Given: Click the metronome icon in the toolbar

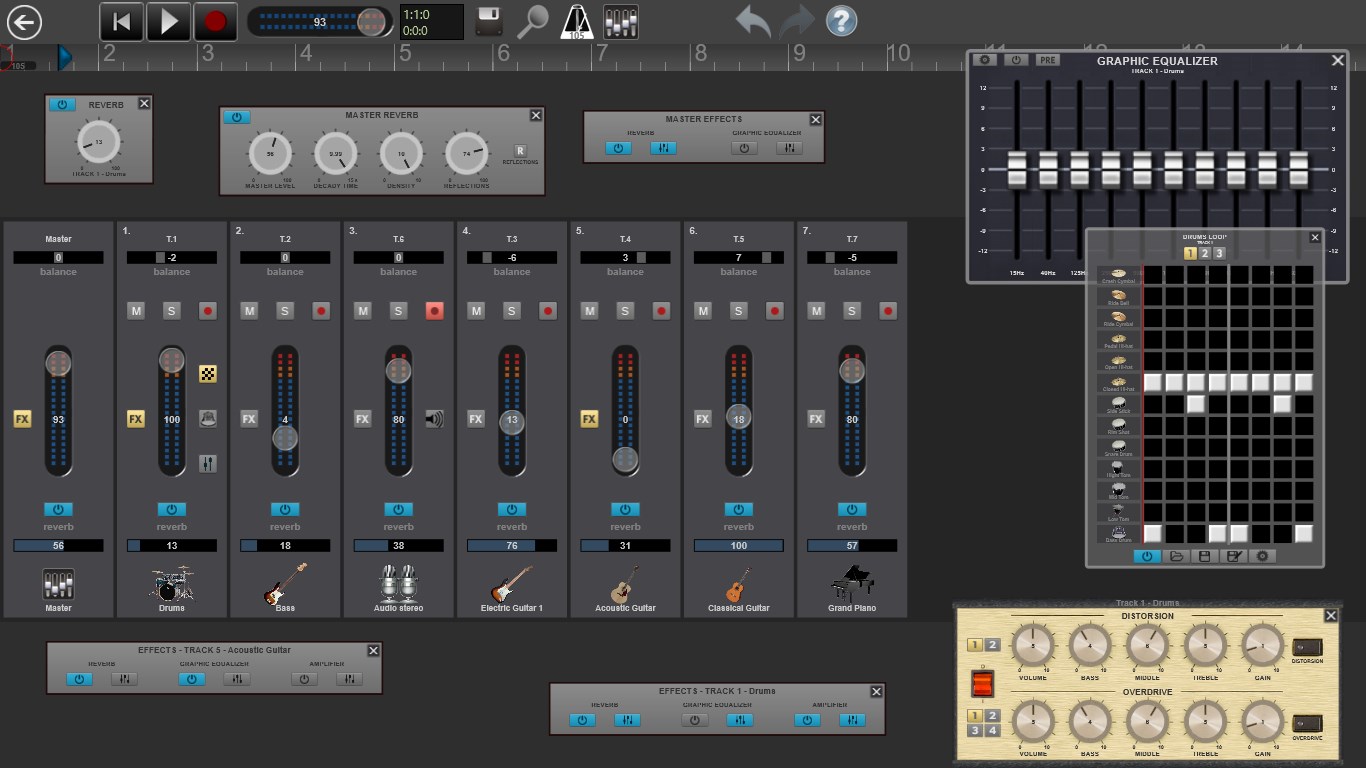Looking at the screenshot, I should click(577, 20).
